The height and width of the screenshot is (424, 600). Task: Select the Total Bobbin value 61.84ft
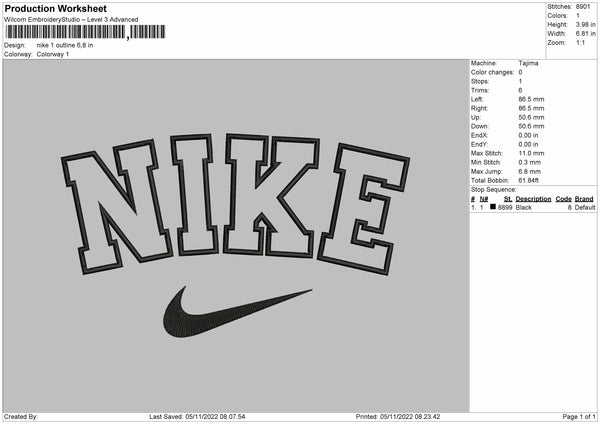(x=528, y=180)
